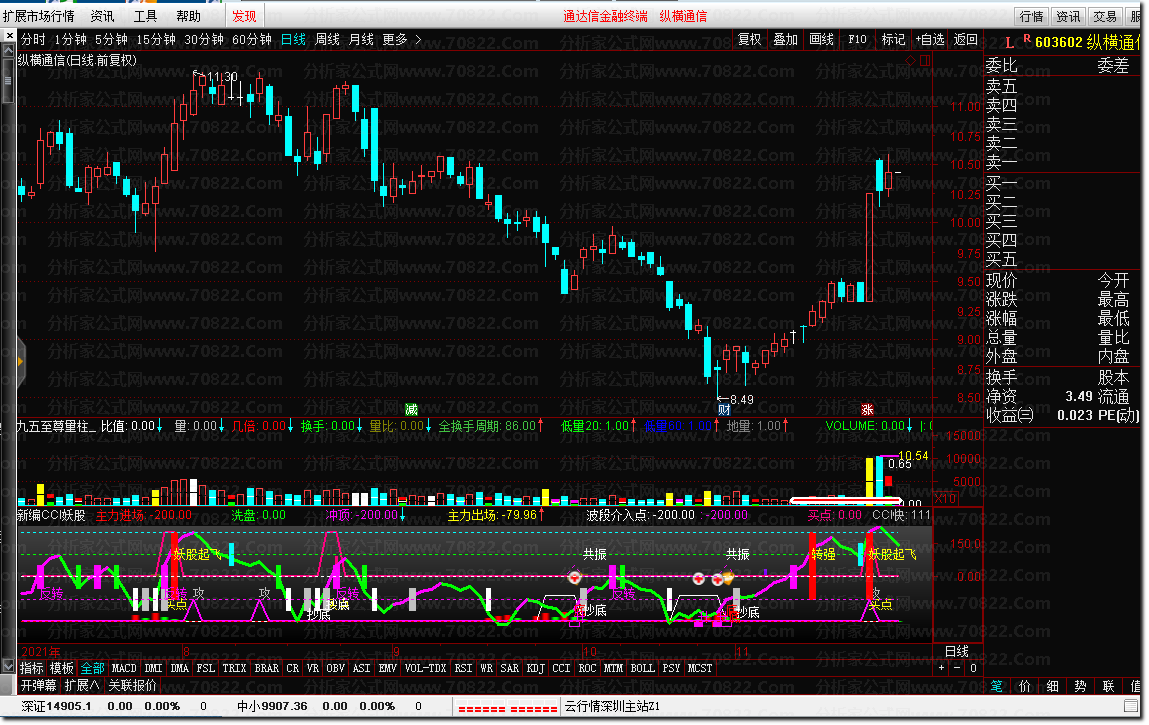
Task: Open the 资讯 menu in menu bar
Action: [103, 15]
